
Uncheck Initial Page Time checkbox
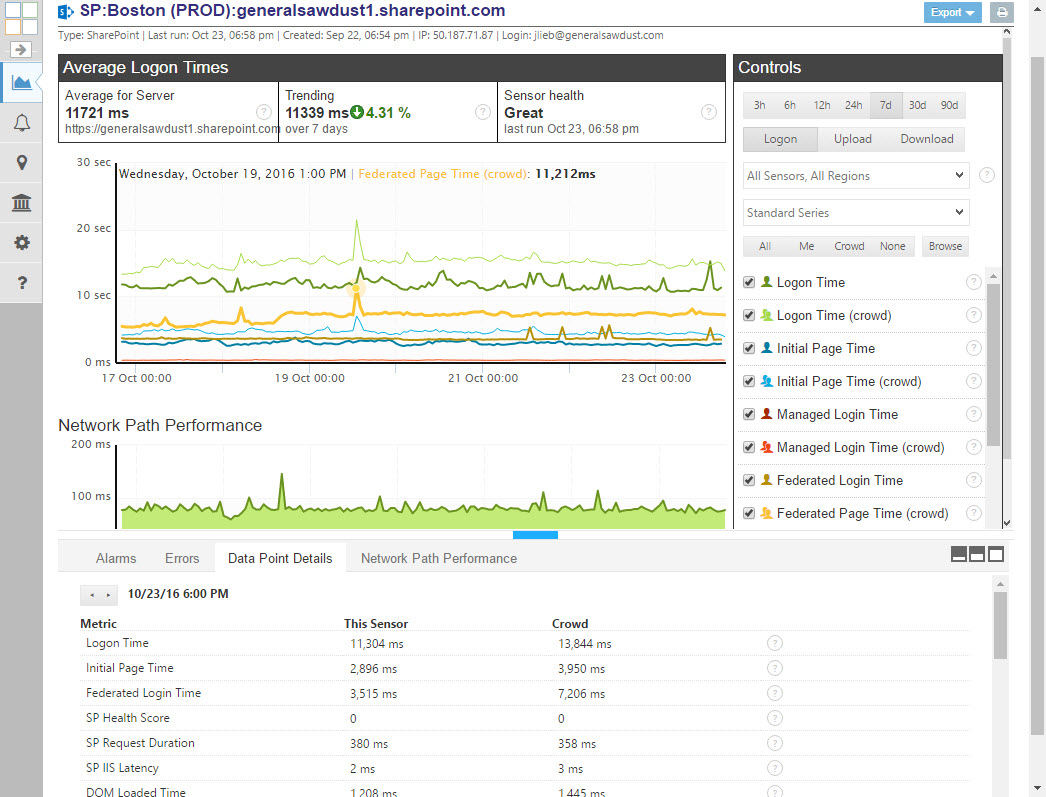(x=749, y=348)
